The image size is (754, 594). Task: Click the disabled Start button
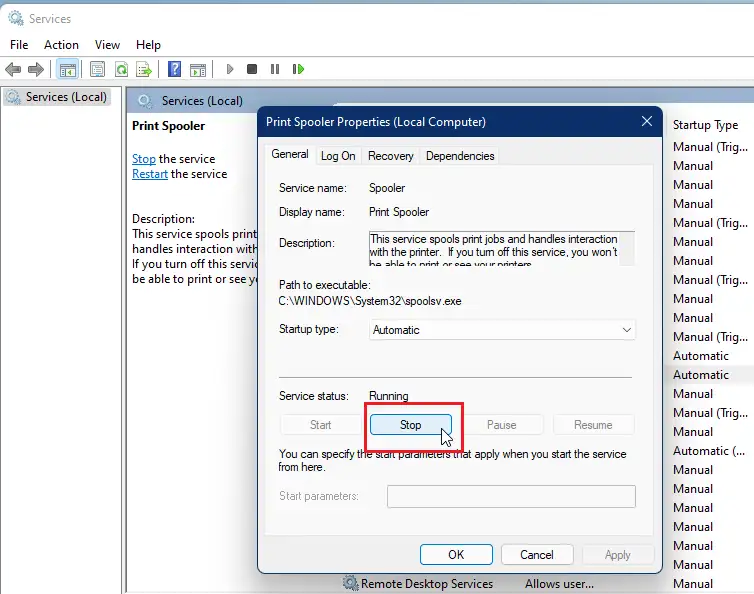pos(320,425)
